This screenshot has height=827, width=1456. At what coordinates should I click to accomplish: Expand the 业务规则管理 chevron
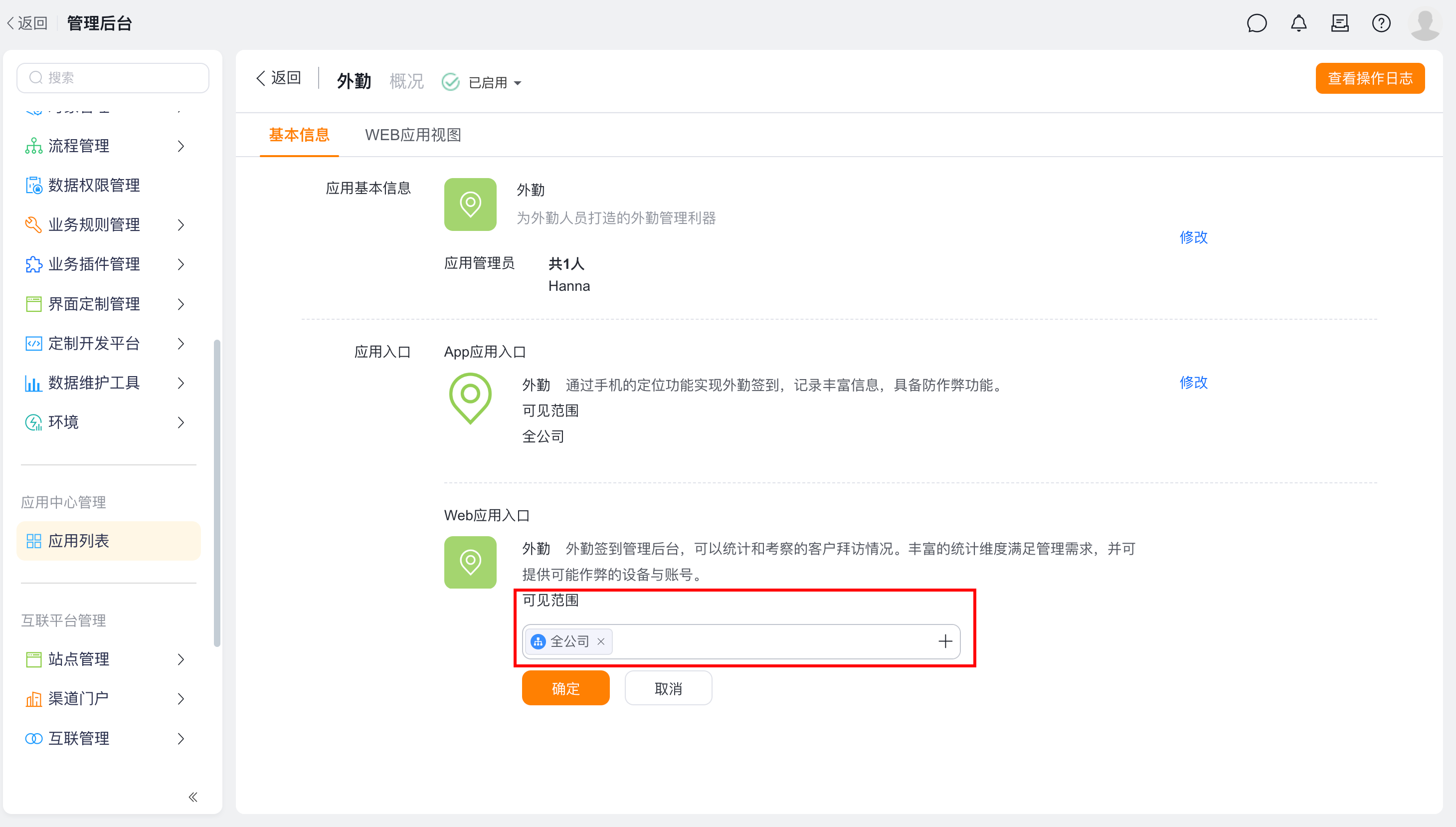181,225
